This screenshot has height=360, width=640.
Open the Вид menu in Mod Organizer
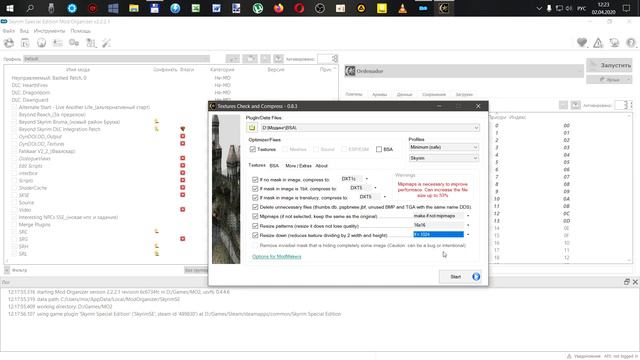pos(24,31)
